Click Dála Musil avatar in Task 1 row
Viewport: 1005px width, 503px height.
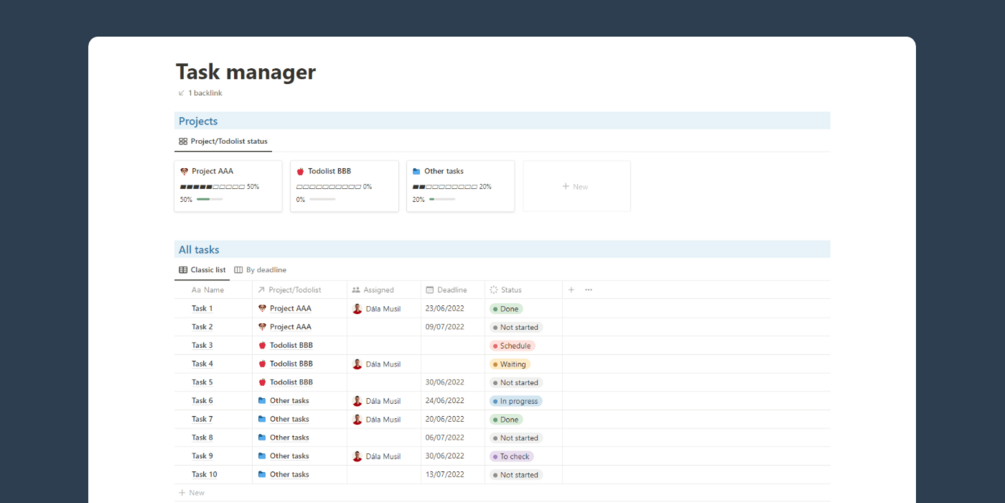coord(357,309)
